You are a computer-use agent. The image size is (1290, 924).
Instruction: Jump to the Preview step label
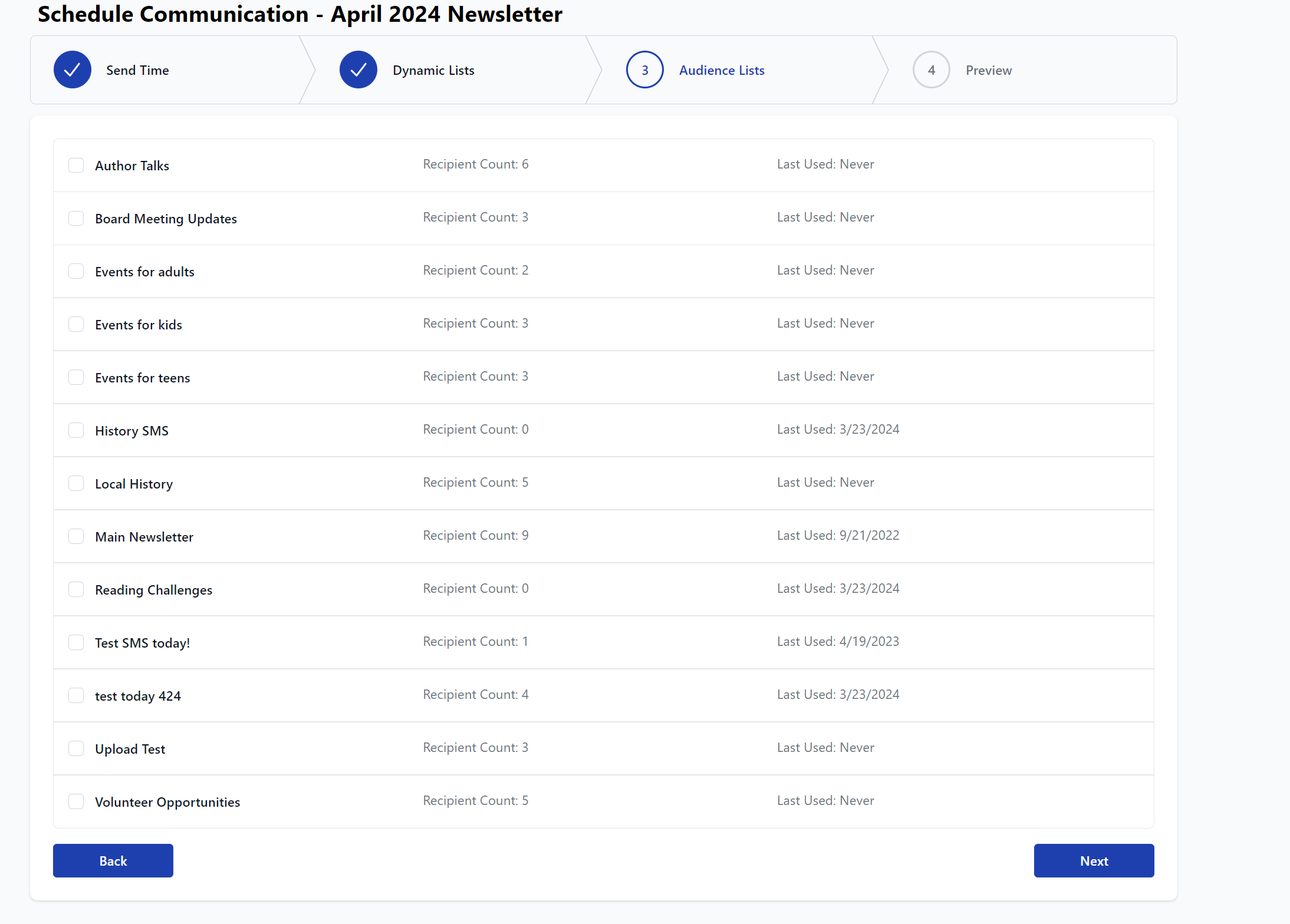[x=989, y=70]
